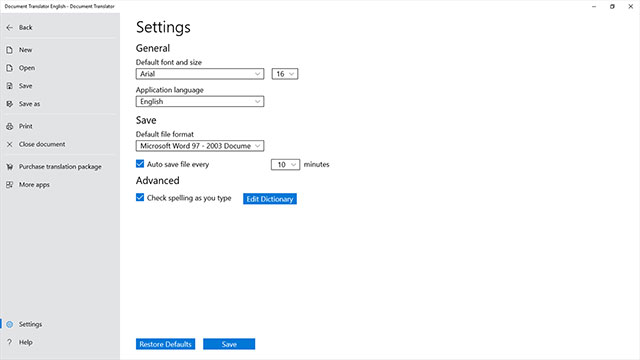The height and width of the screenshot is (360, 640).
Task: Open the Arial default font dropdown
Action: pos(200,74)
